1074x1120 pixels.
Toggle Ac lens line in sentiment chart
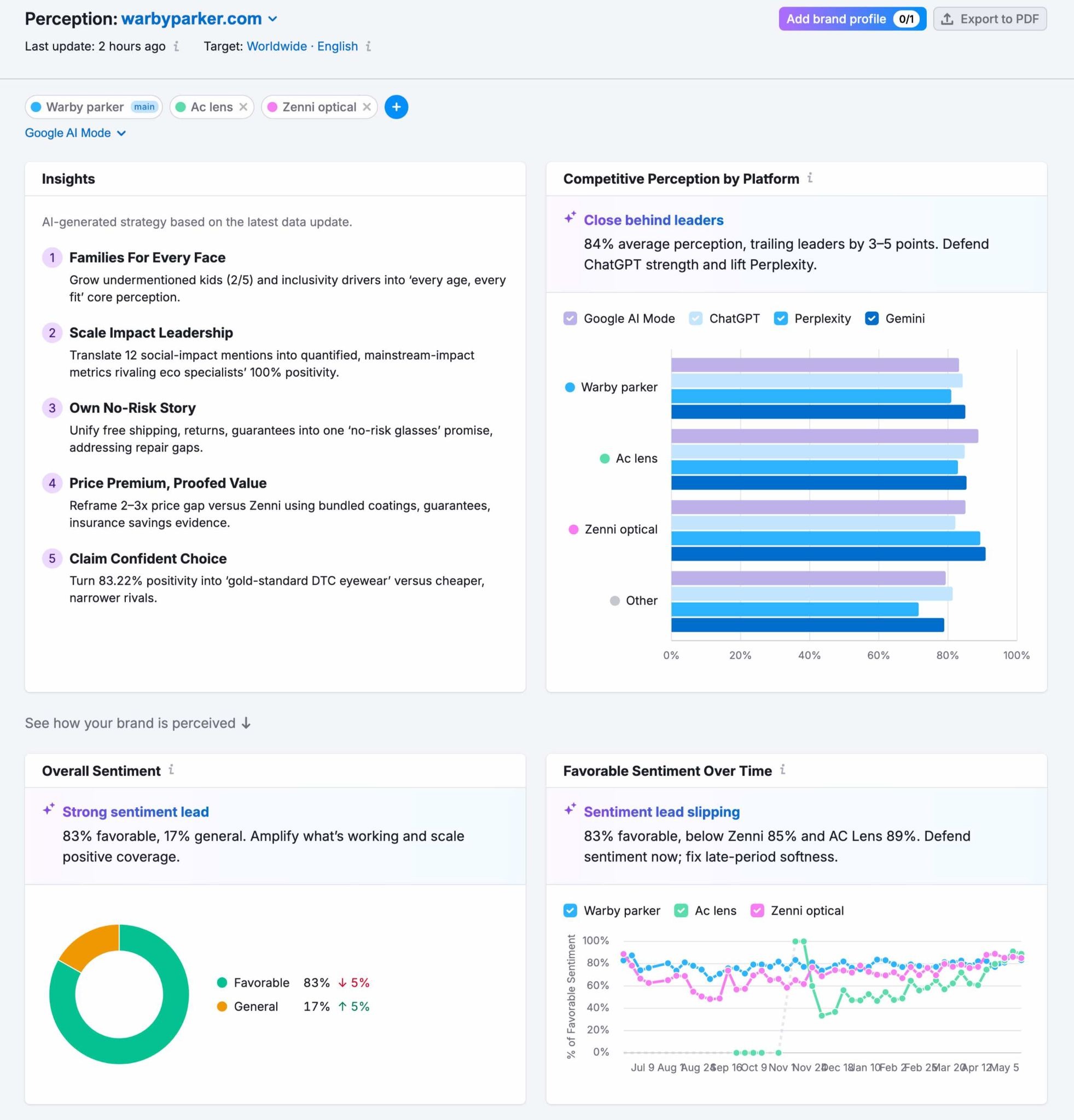(x=681, y=911)
